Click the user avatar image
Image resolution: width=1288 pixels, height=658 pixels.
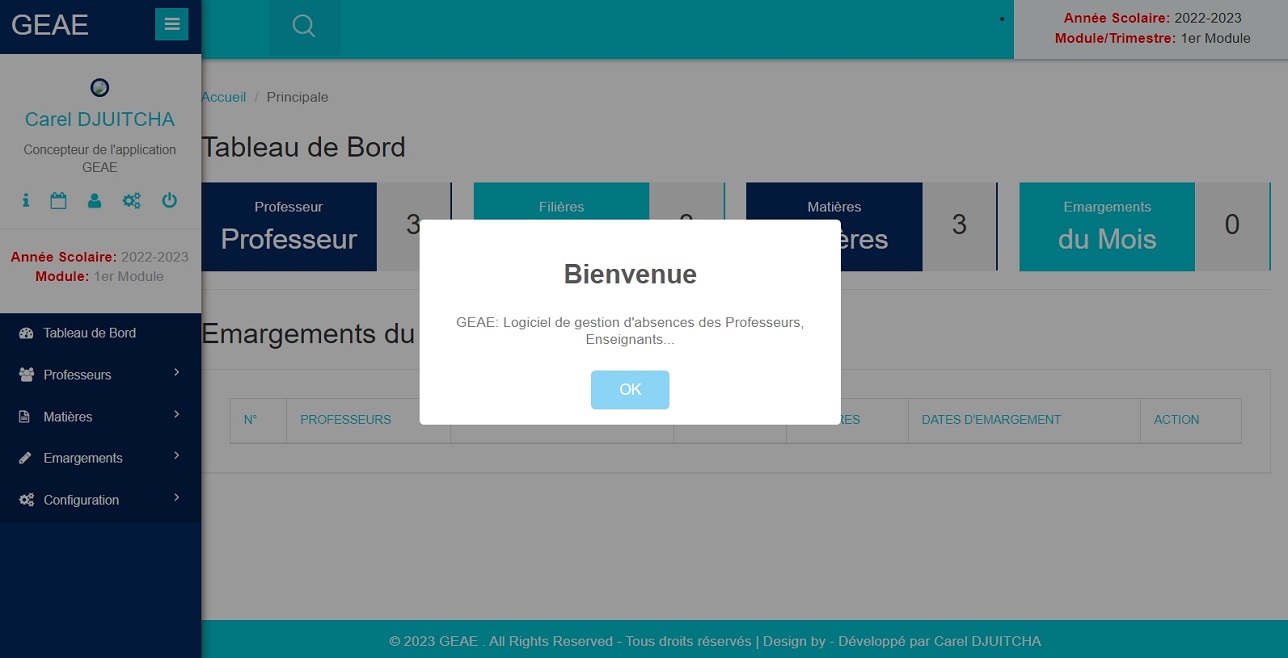tap(100, 88)
